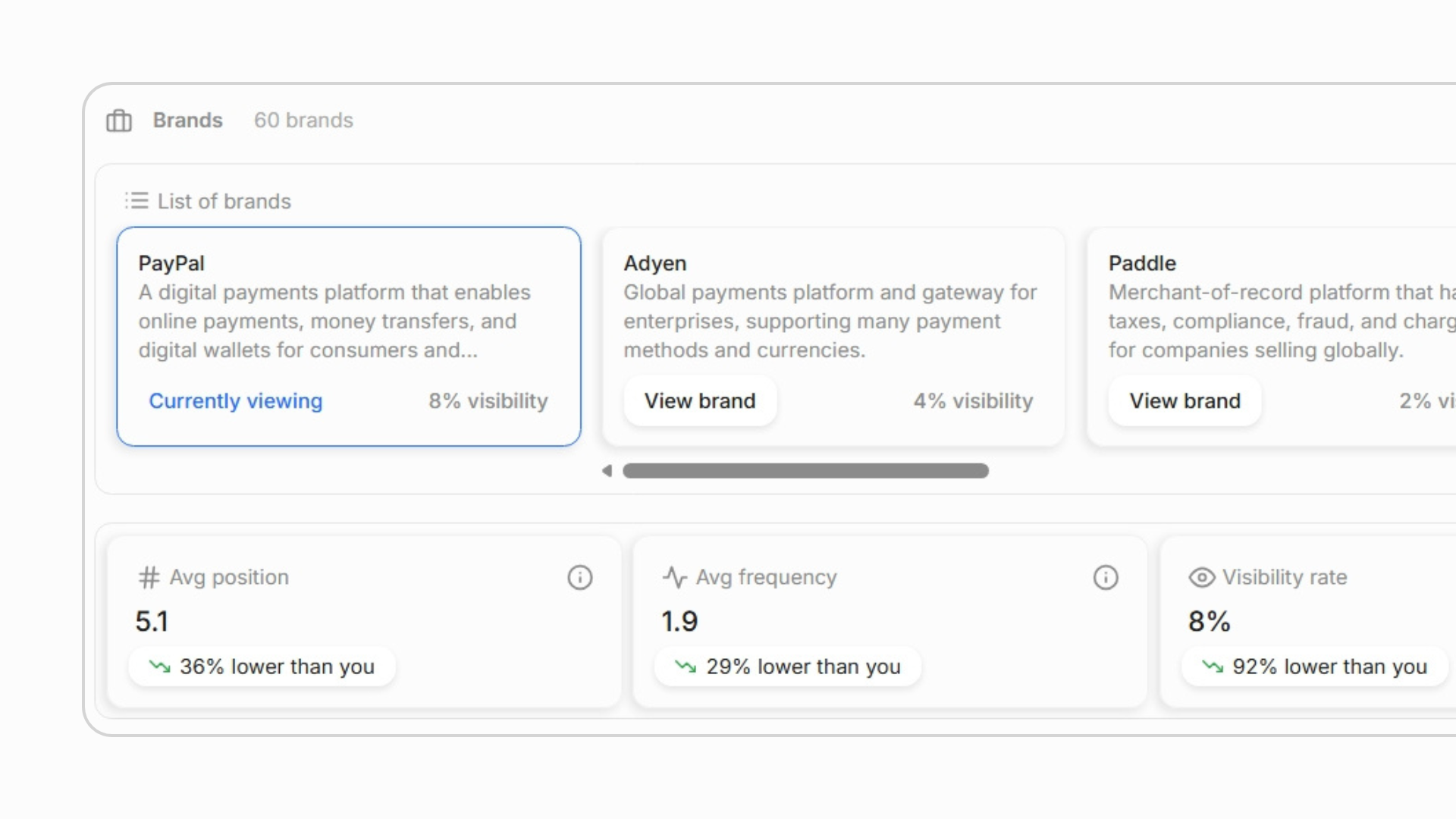
Task: Click the Brands briefcase icon
Action: point(119,121)
